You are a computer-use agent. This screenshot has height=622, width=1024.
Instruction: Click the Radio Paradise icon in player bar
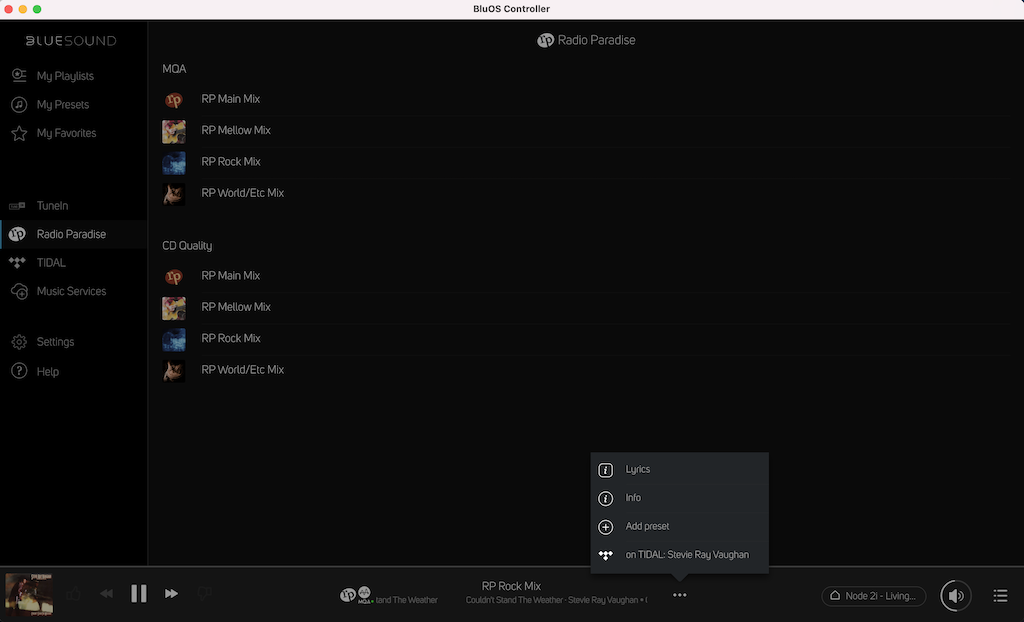348,595
